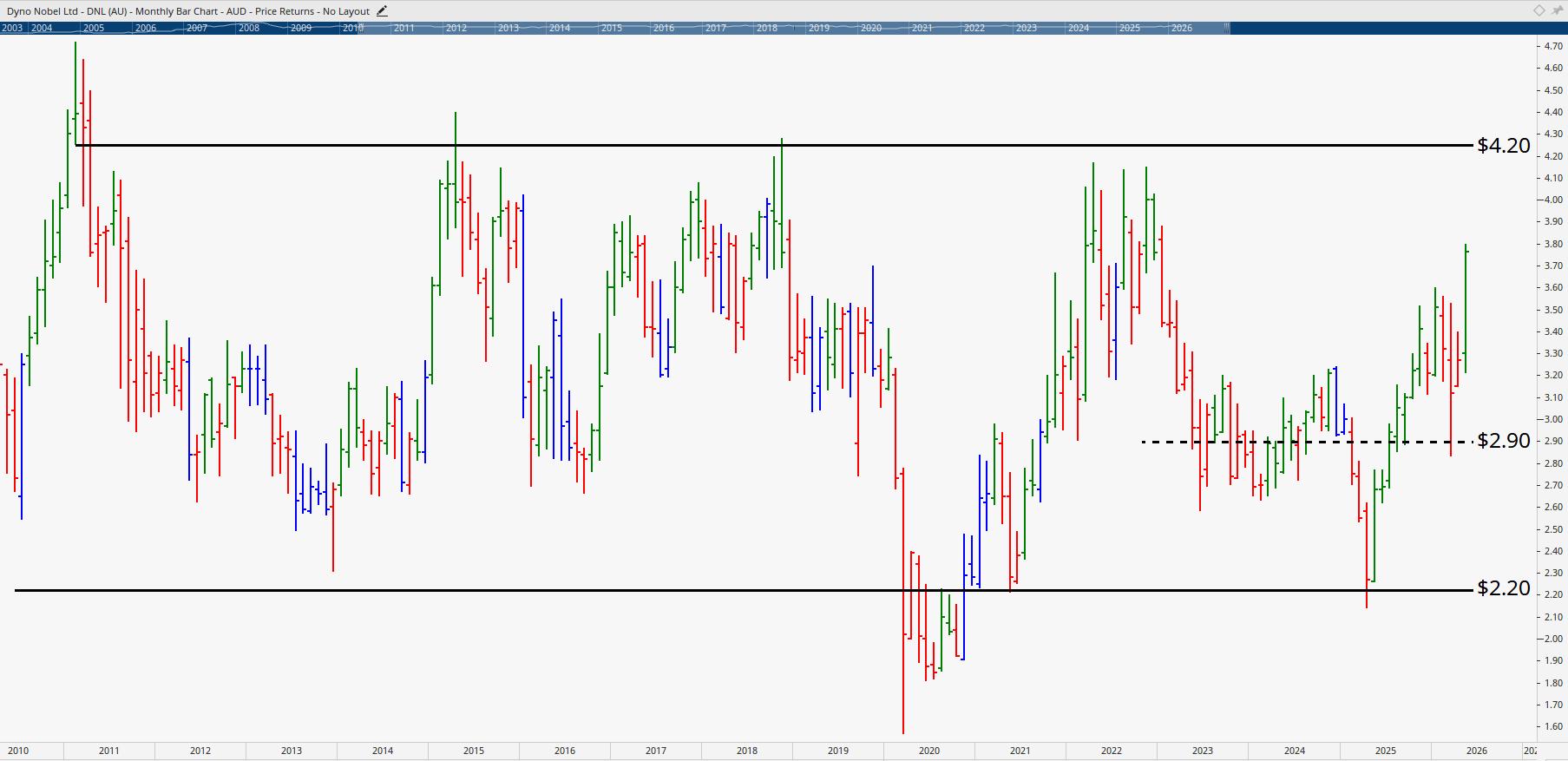Click the March 2020 low price bar

pyautogui.click(x=903, y=600)
